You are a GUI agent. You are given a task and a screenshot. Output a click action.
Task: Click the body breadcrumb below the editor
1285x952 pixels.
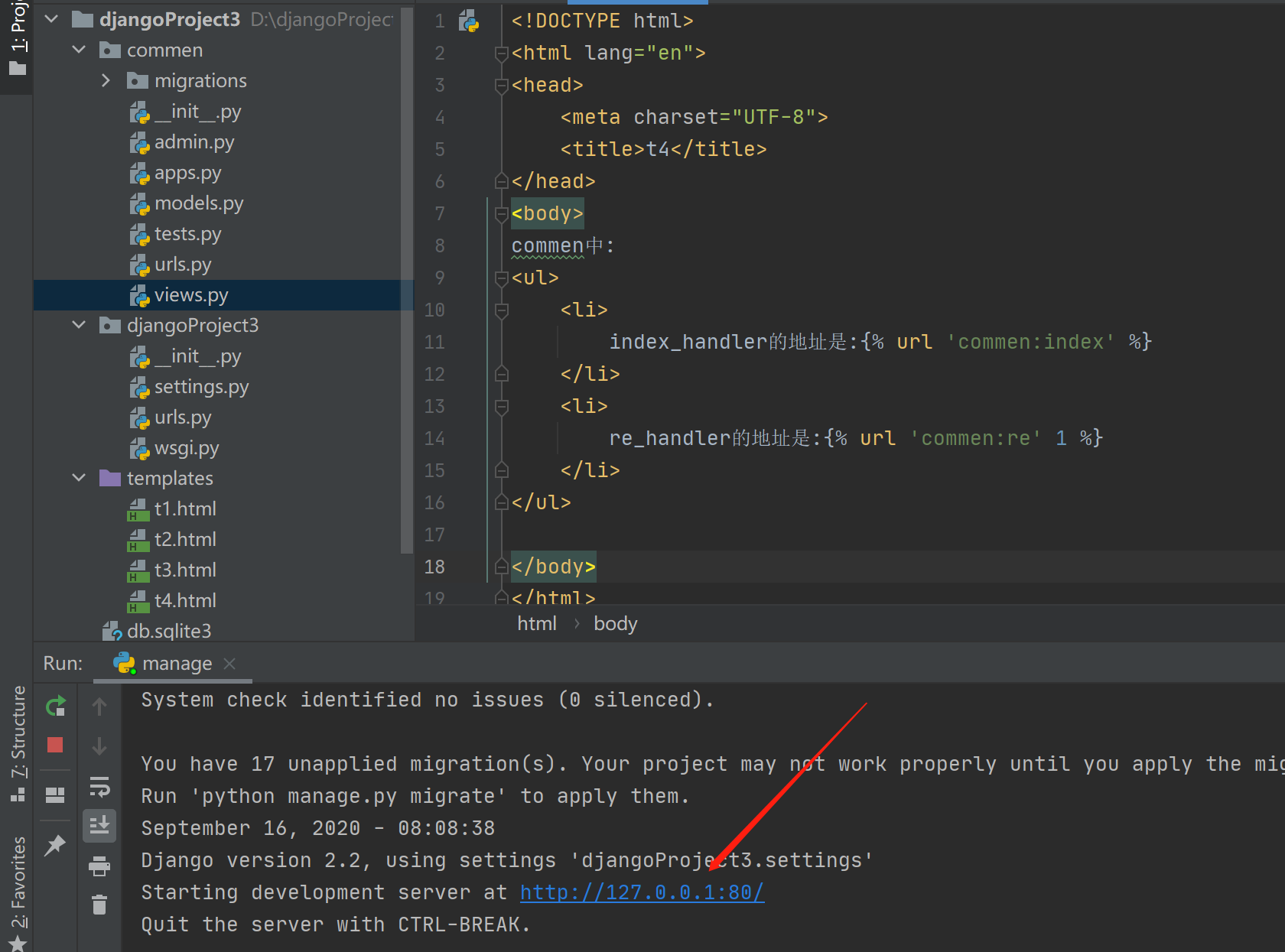tap(615, 623)
